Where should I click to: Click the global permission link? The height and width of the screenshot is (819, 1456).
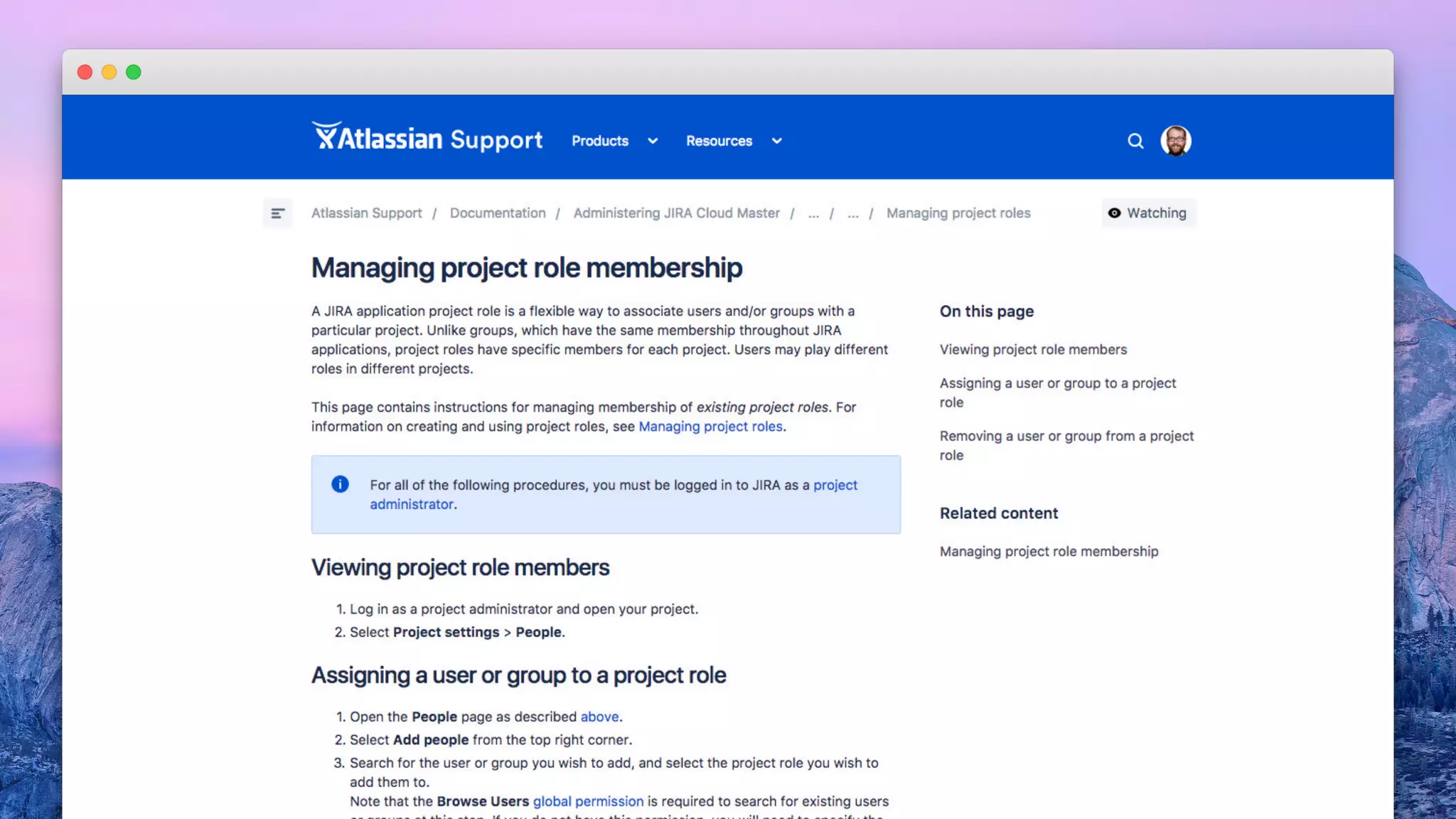(x=588, y=801)
